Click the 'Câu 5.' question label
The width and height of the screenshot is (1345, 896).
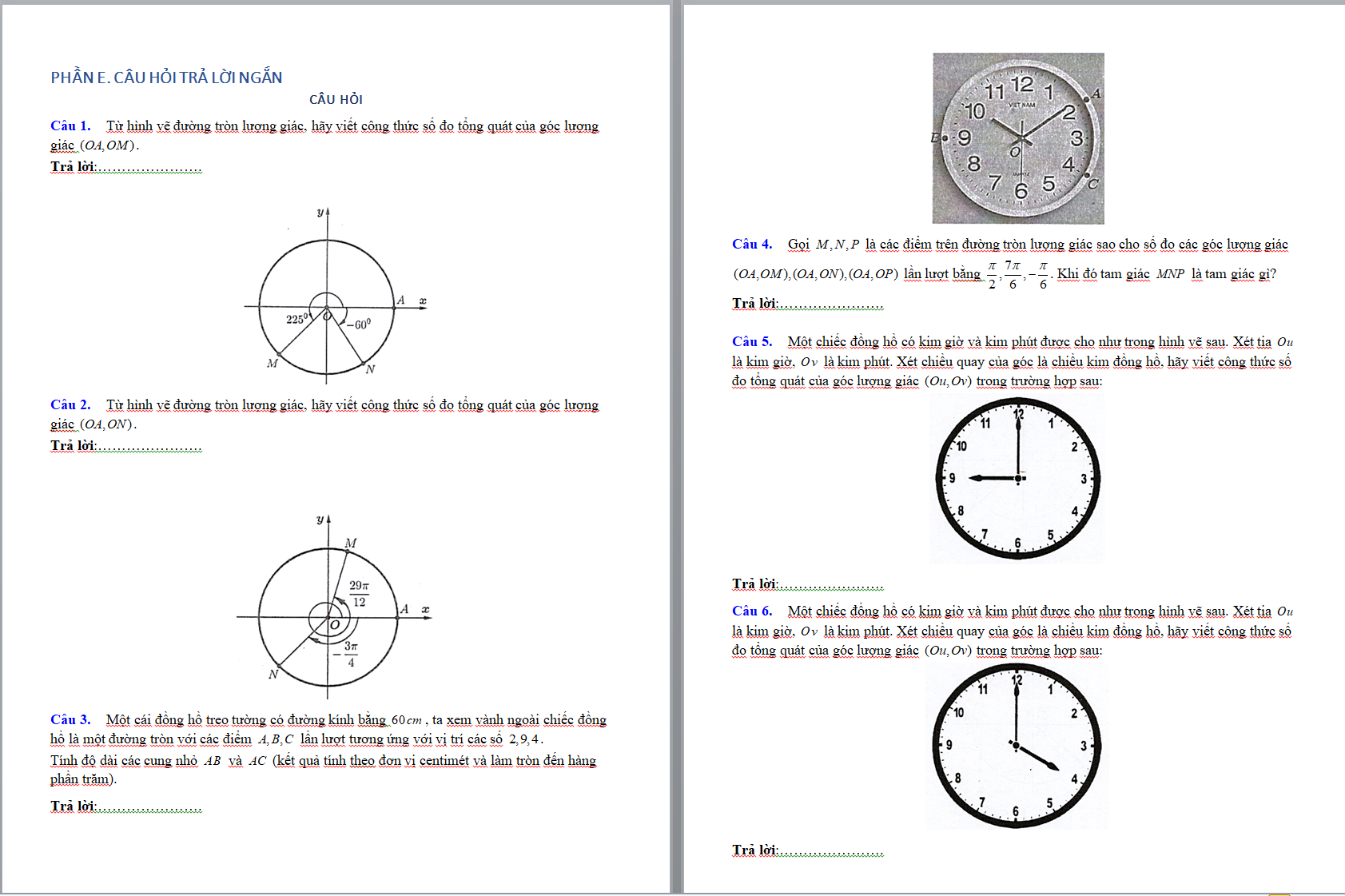click(x=752, y=341)
